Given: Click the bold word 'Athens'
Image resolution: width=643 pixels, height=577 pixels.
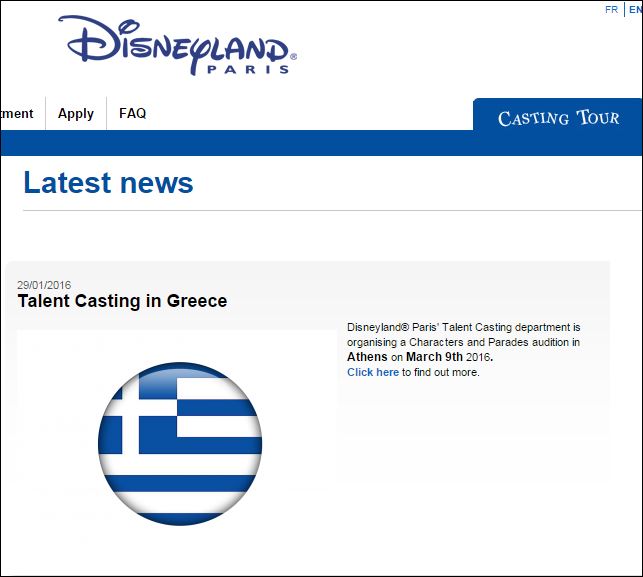Looking at the screenshot, I should tap(367, 357).
